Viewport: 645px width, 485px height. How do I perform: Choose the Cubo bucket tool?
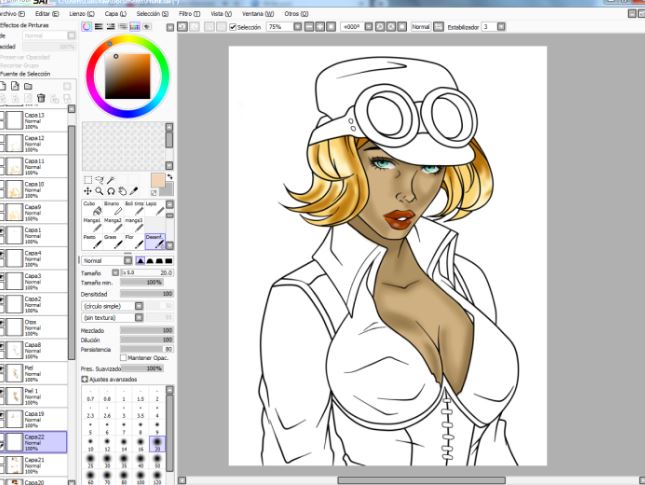[93, 209]
